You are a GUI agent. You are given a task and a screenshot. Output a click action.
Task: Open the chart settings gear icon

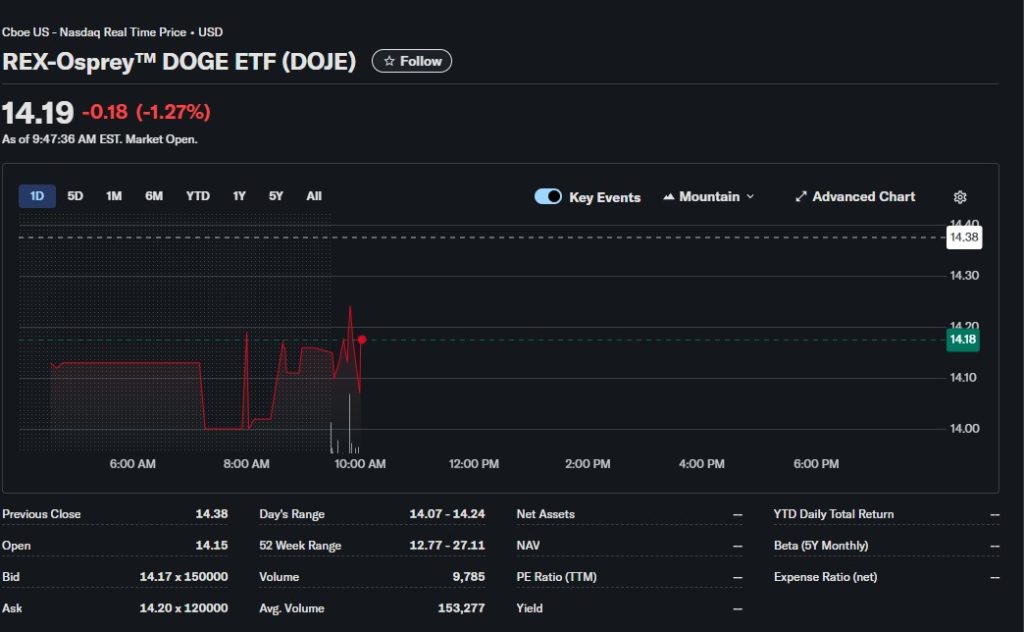click(960, 197)
